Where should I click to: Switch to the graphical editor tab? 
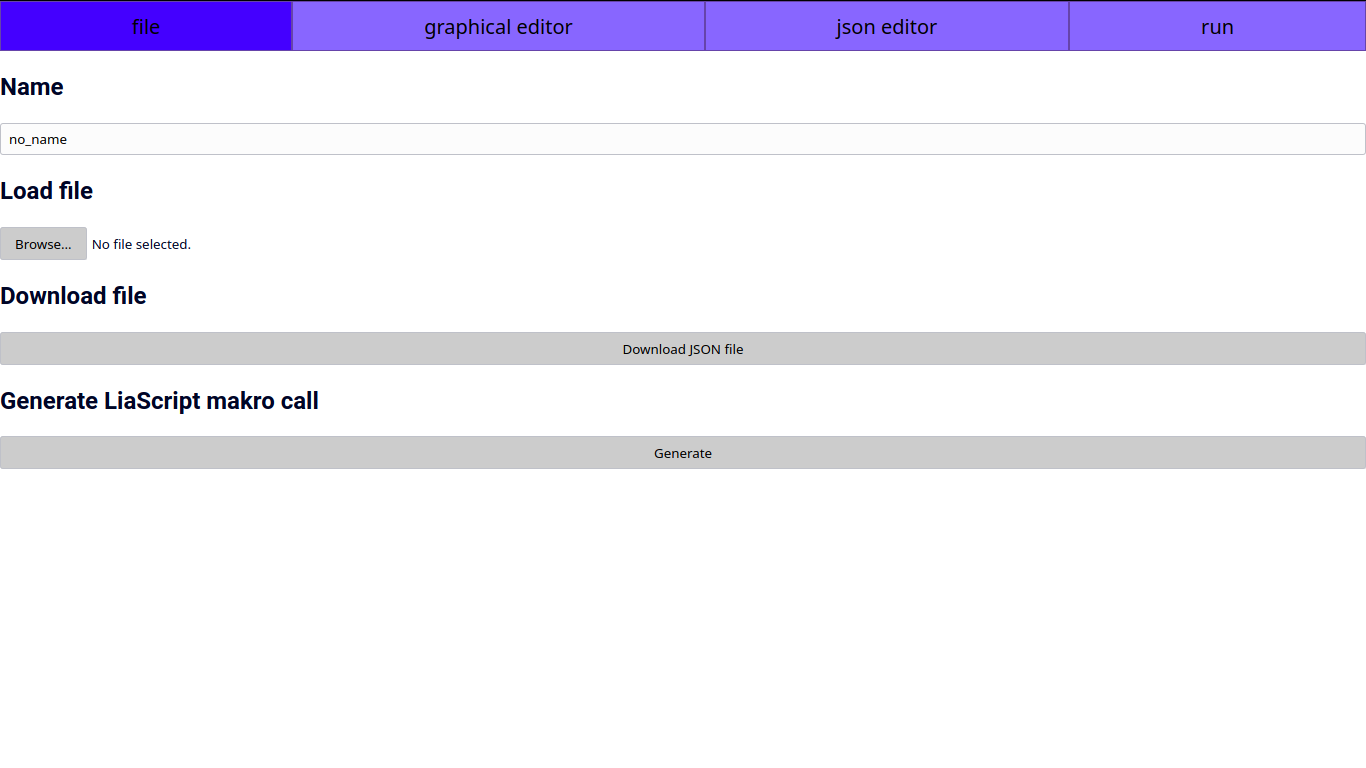(x=498, y=27)
